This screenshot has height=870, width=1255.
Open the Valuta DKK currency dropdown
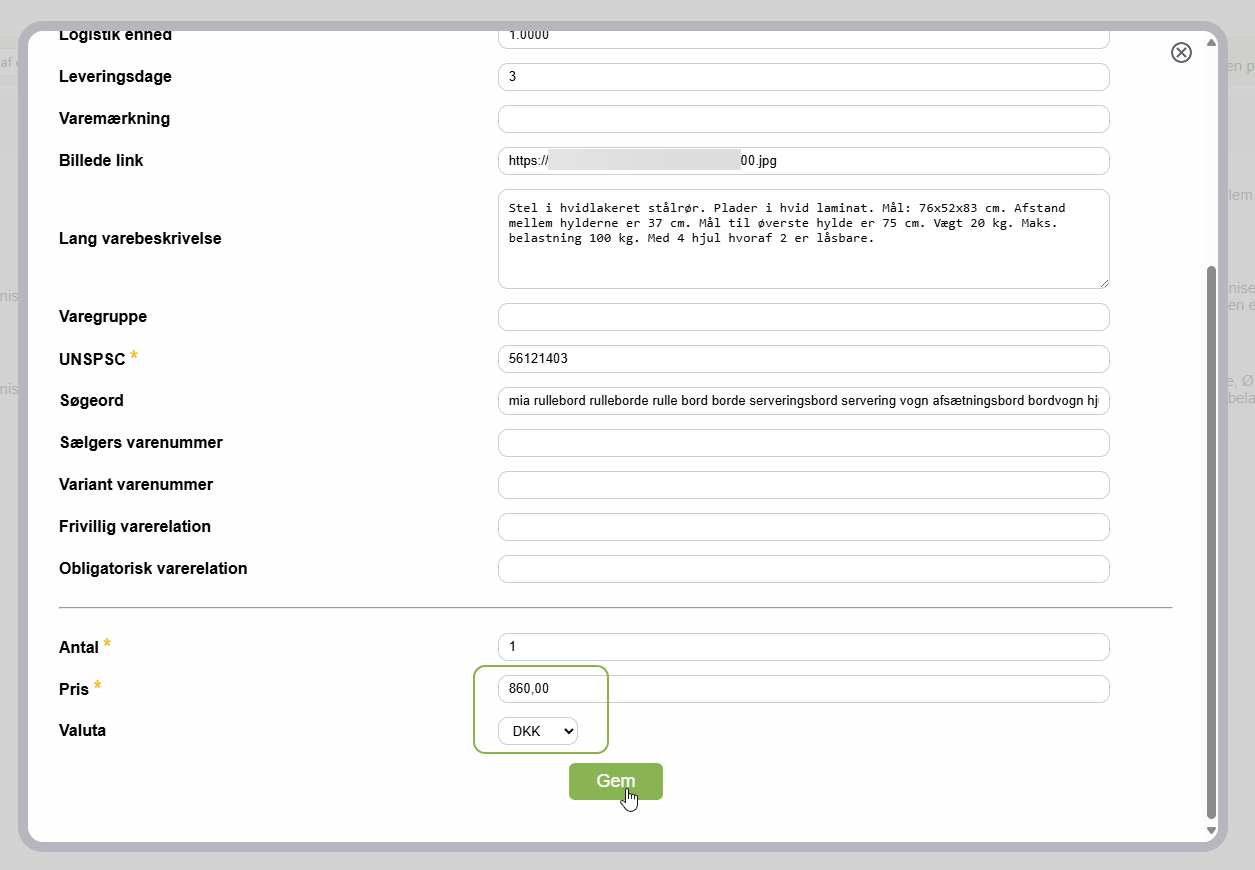[x=538, y=731]
